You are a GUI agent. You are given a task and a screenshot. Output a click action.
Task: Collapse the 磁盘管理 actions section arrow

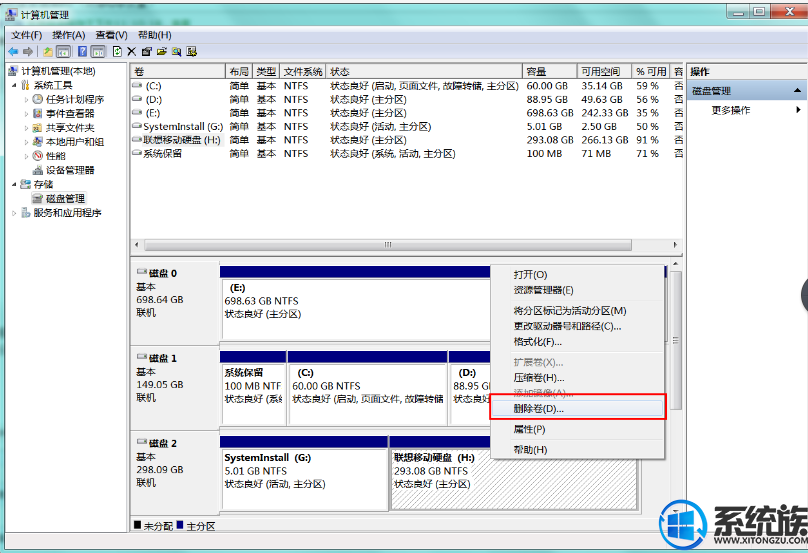[x=797, y=91]
